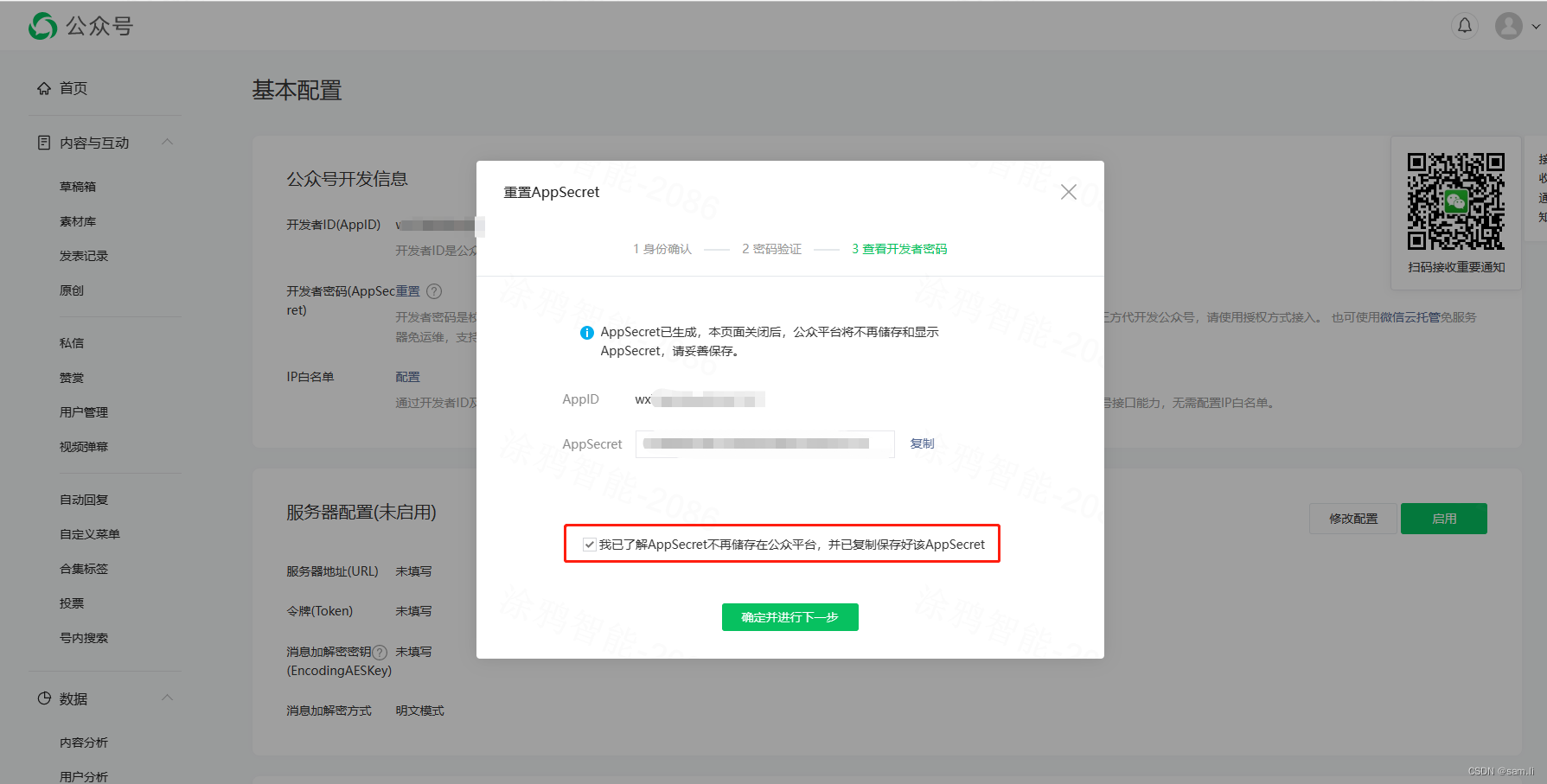Image resolution: width=1547 pixels, height=784 pixels.
Task: Open the 微信云托管 link
Action: pos(1410,317)
